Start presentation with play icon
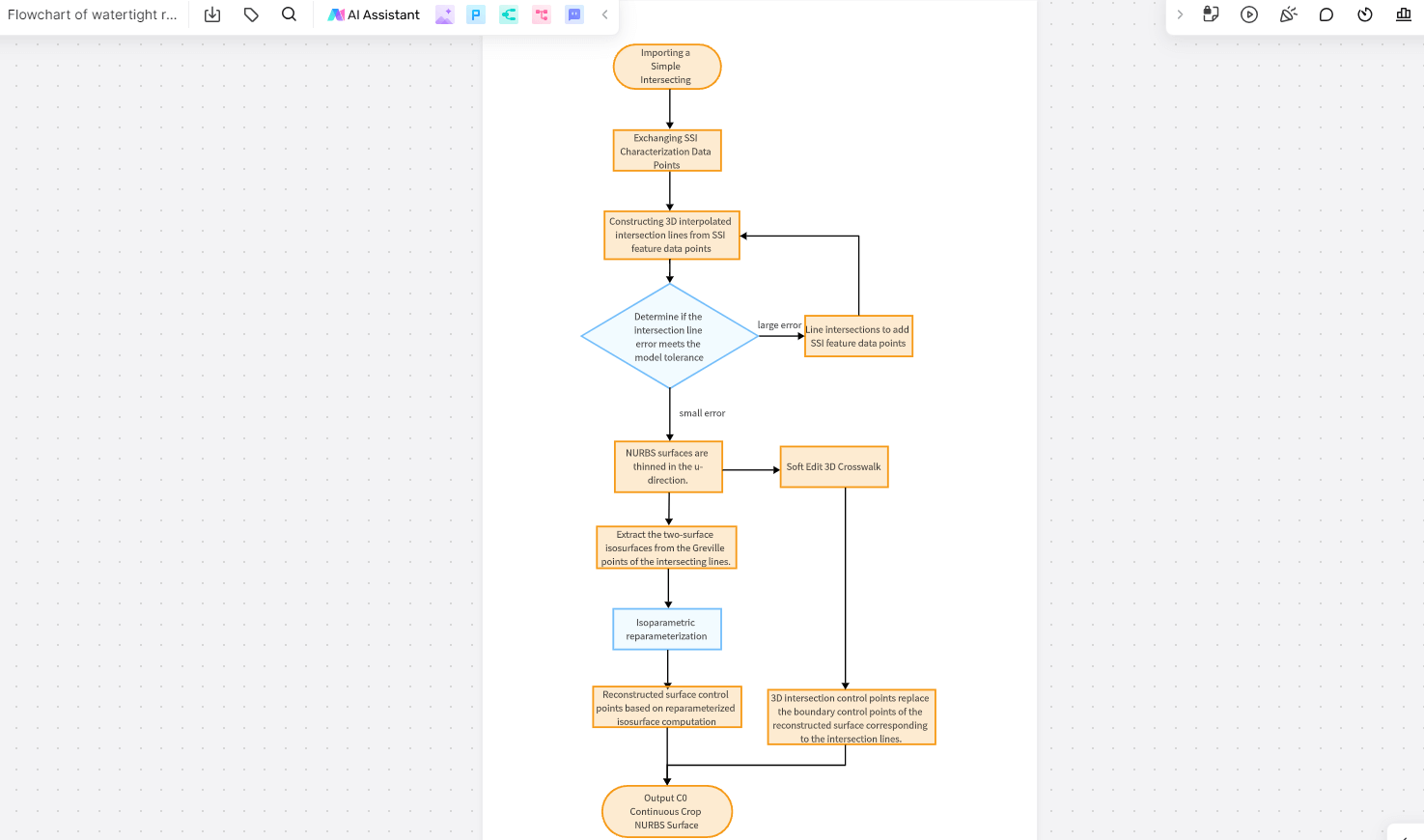Image resolution: width=1424 pixels, height=840 pixels. pos(1249,14)
